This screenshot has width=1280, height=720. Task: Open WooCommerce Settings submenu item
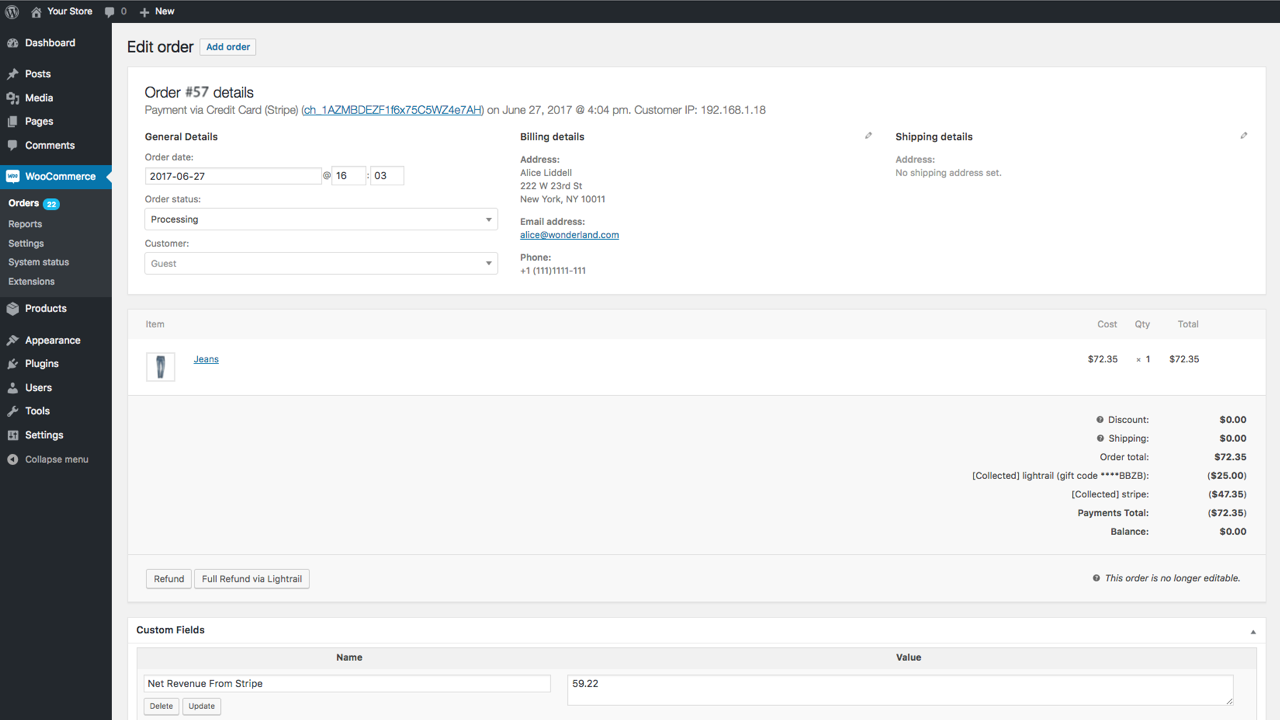pos(26,243)
